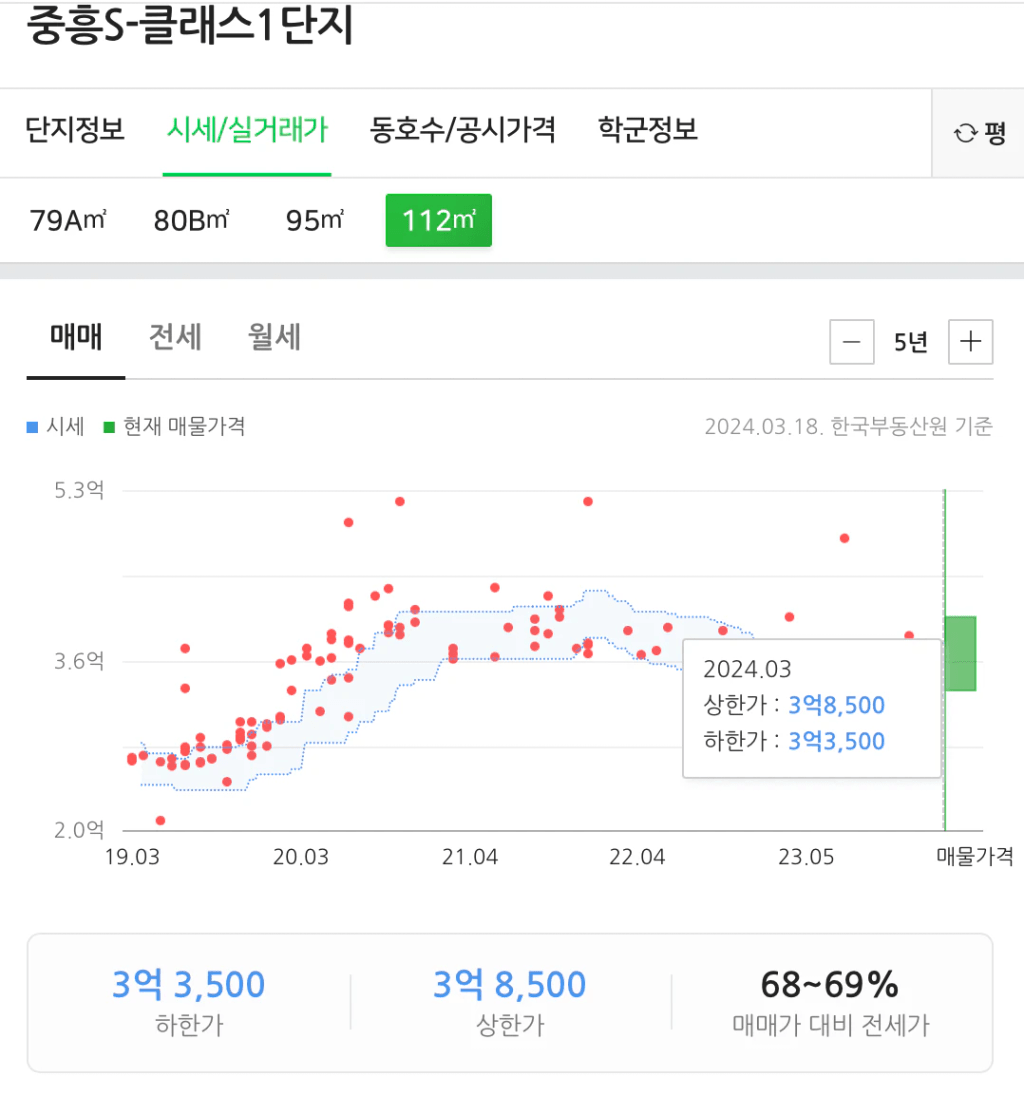Switch to the 동호수/공시가격 tab
Viewport: 1024px width, 1096px height.
(x=462, y=129)
